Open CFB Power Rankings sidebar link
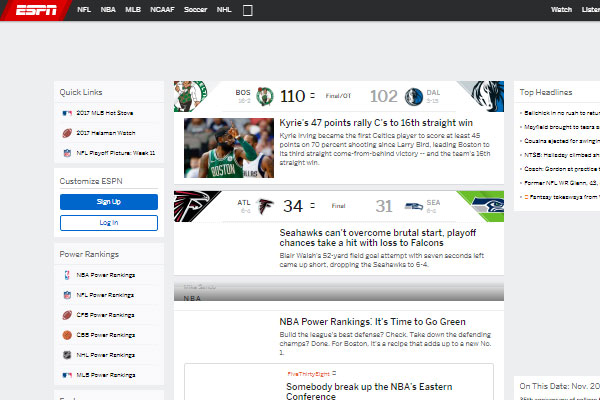This screenshot has width=600, height=400. [105, 315]
